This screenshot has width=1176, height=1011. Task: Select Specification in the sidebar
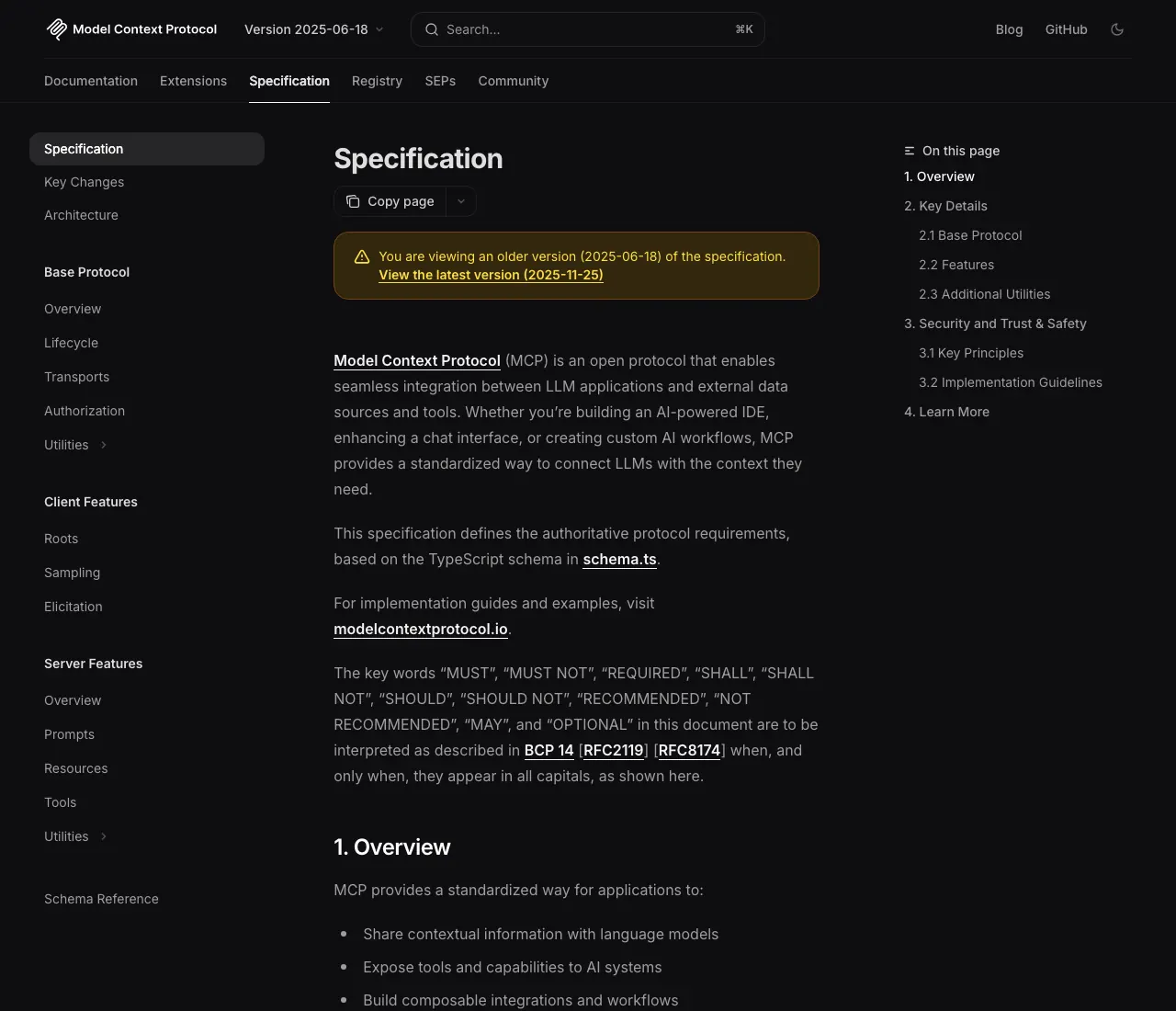coord(147,149)
